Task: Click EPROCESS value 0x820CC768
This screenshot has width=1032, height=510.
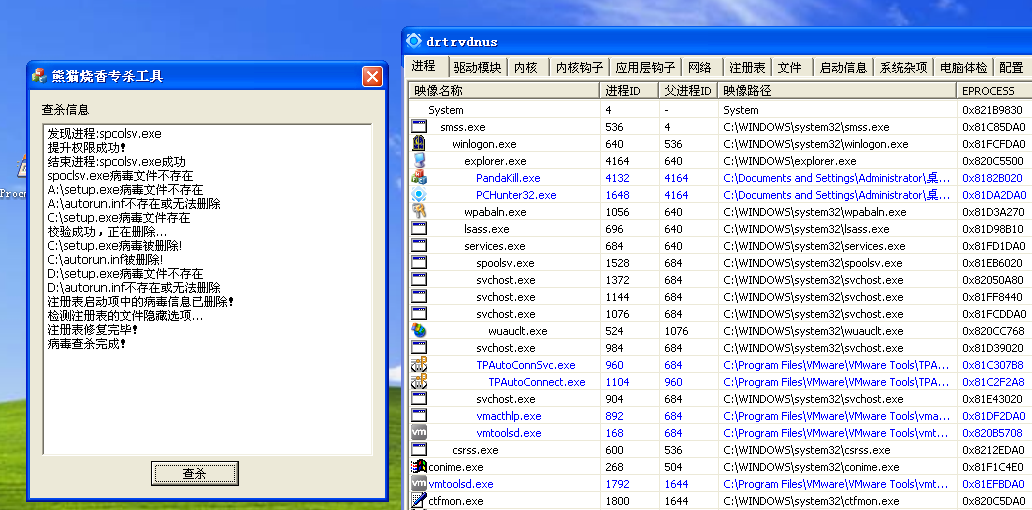Action: [x=993, y=331]
